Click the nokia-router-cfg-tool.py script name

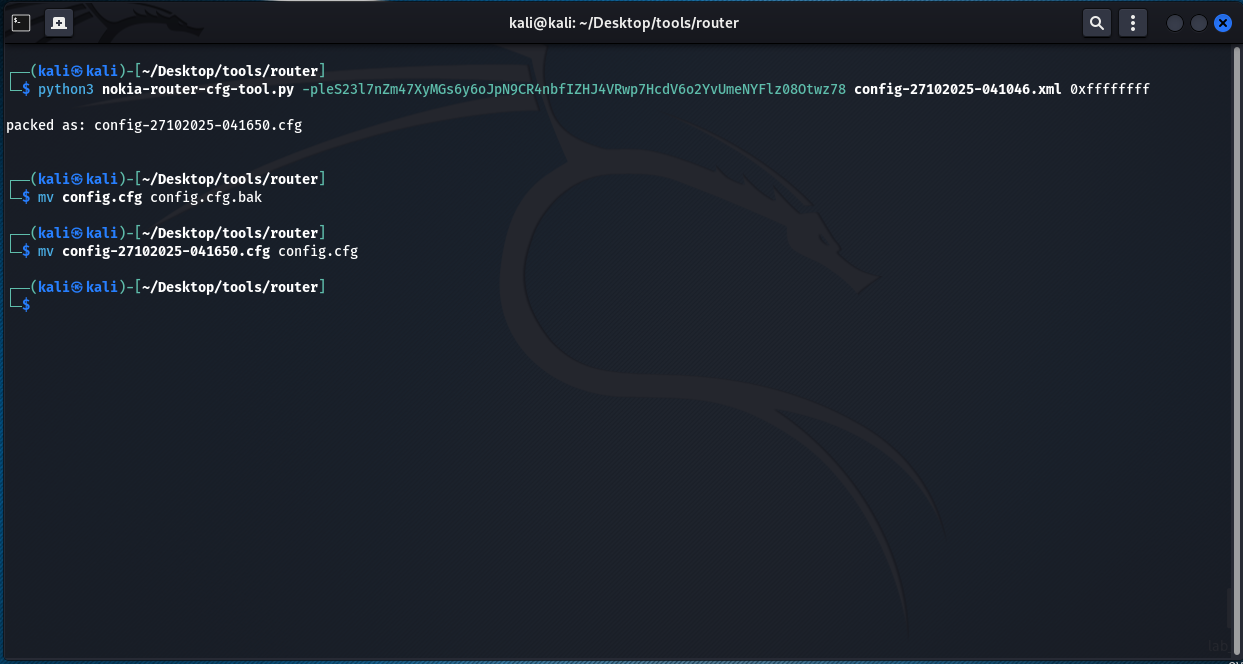click(x=198, y=89)
